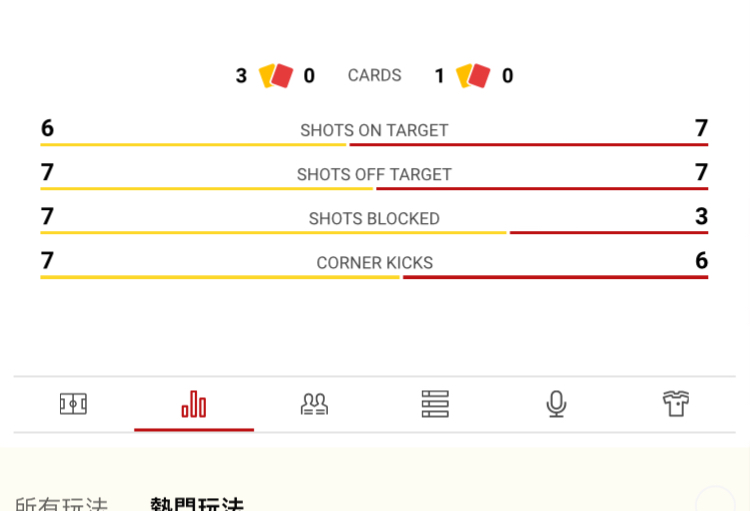The height and width of the screenshot is (511, 750).
Task: Open the football pitch view icon
Action: pyautogui.click(x=73, y=404)
